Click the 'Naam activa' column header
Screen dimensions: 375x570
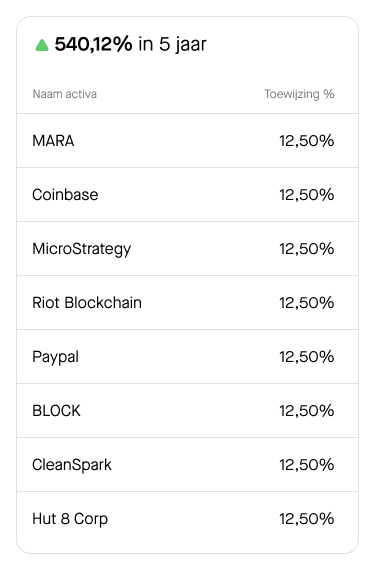click(65, 94)
